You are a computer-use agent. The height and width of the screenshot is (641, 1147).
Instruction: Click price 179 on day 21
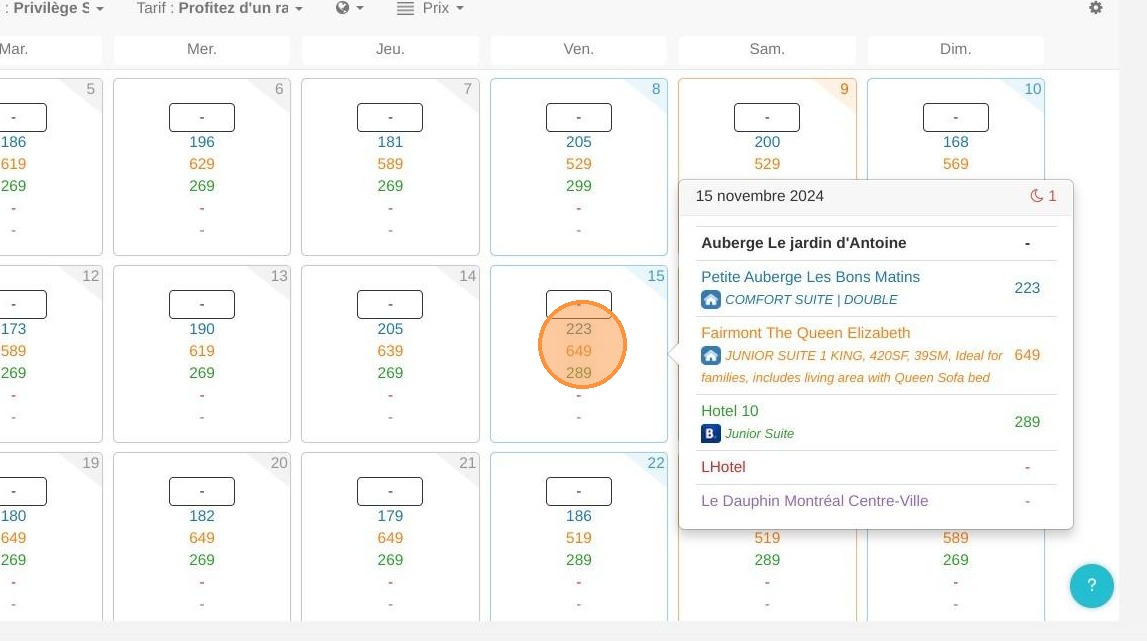coord(390,516)
